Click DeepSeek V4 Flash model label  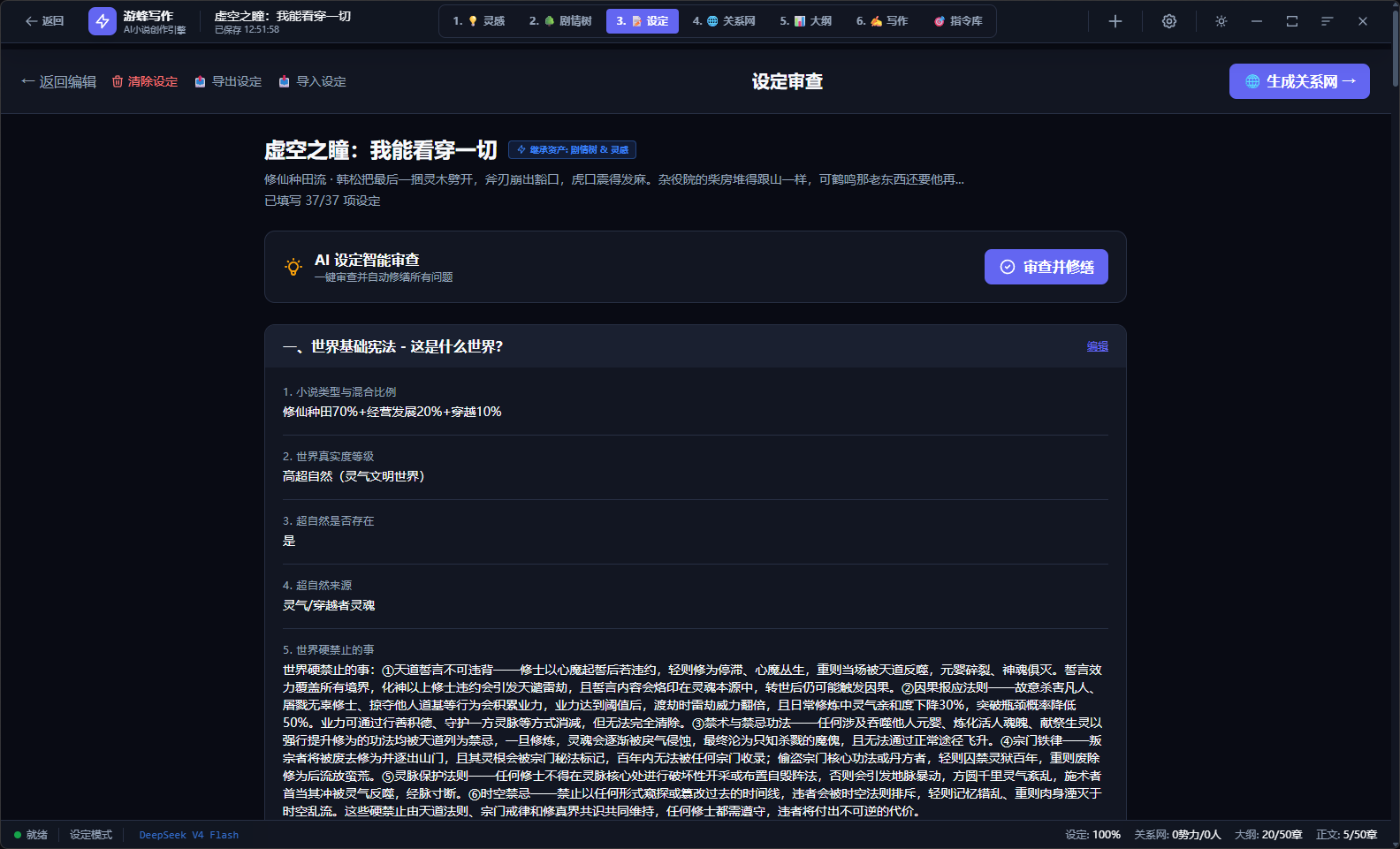point(189,835)
